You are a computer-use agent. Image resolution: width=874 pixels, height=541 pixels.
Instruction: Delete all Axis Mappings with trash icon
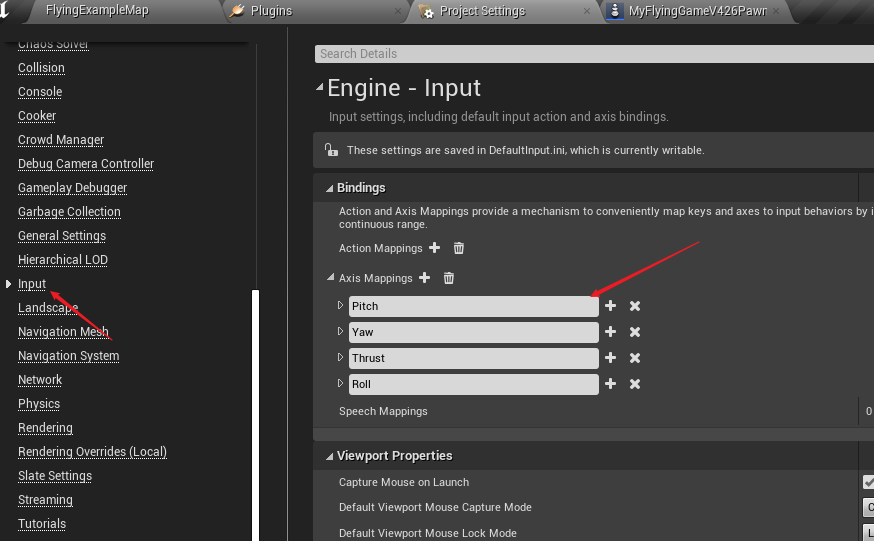coord(449,277)
